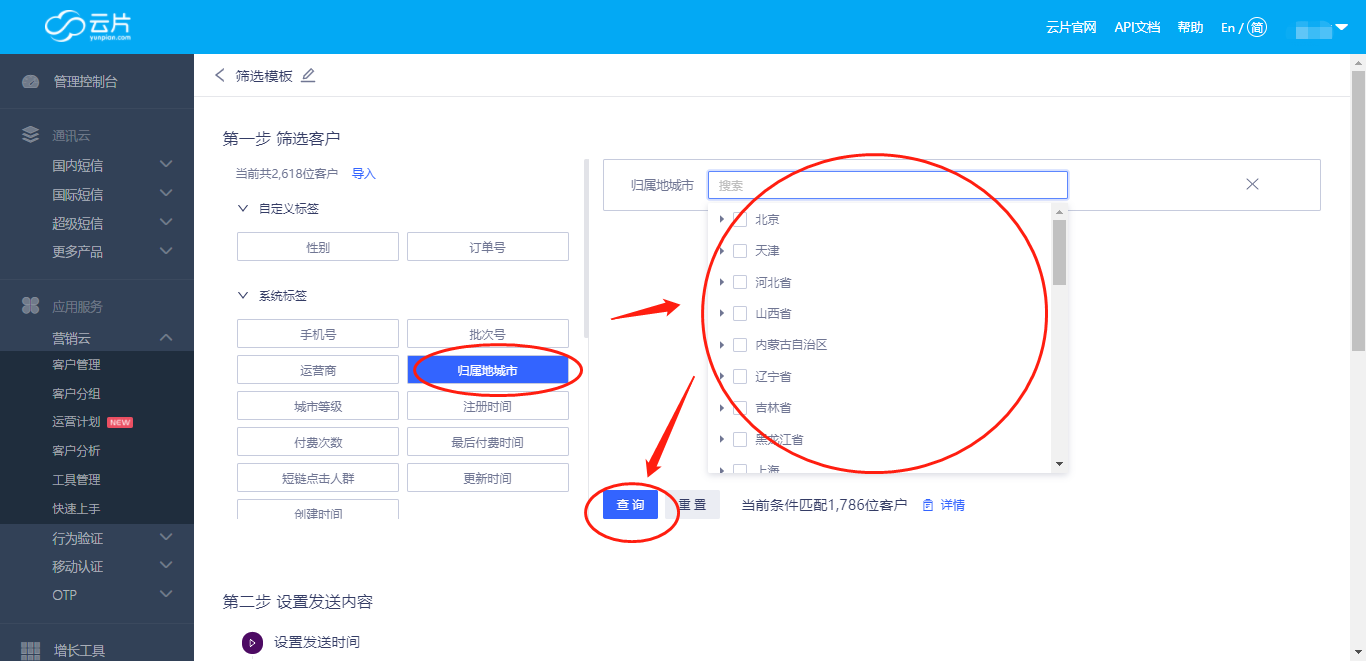Select the 运营商 tag filter
This screenshot has width=1366, height=661.
tap(318, 370)
